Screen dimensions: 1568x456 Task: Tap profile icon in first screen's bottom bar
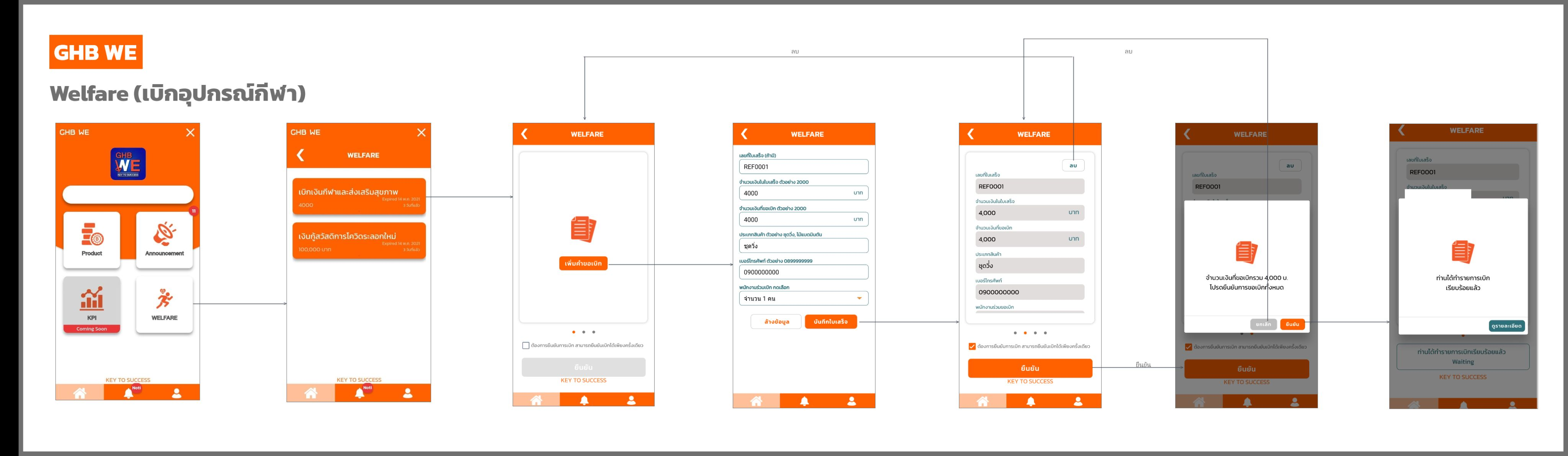(x=176, y=393)
